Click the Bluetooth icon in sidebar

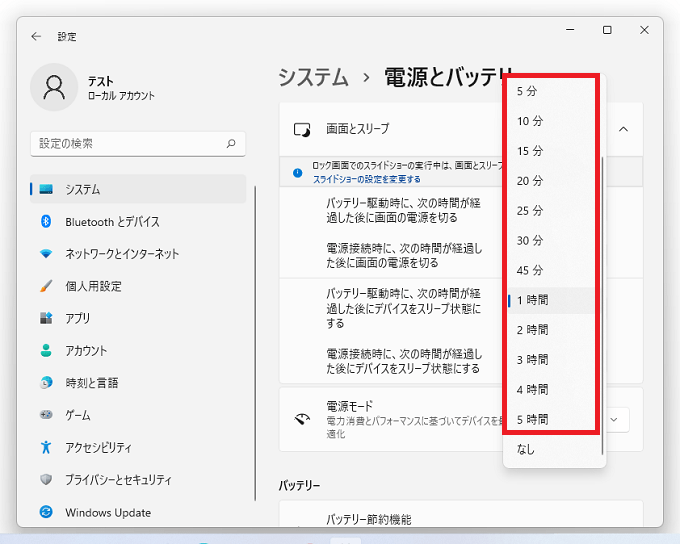46,221
